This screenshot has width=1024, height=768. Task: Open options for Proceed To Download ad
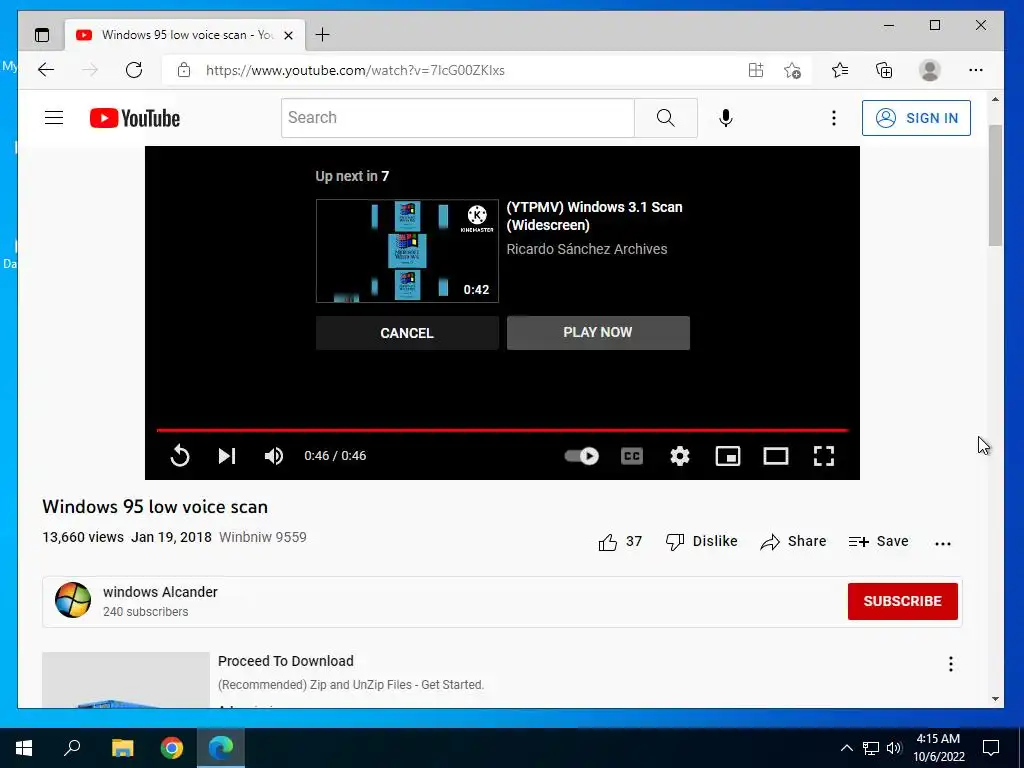point(950,664)
